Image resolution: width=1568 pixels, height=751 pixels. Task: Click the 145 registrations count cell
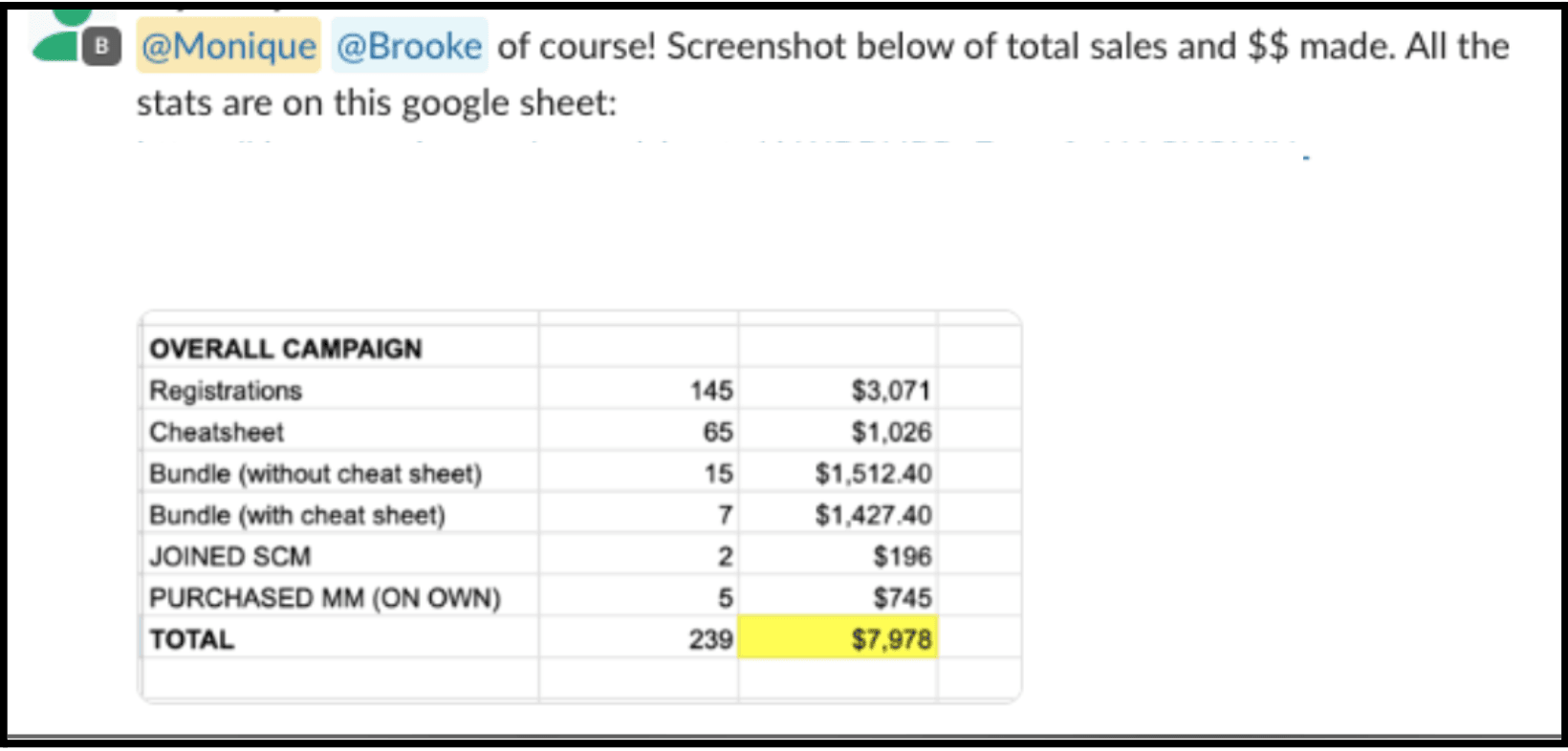click(711, 391)
